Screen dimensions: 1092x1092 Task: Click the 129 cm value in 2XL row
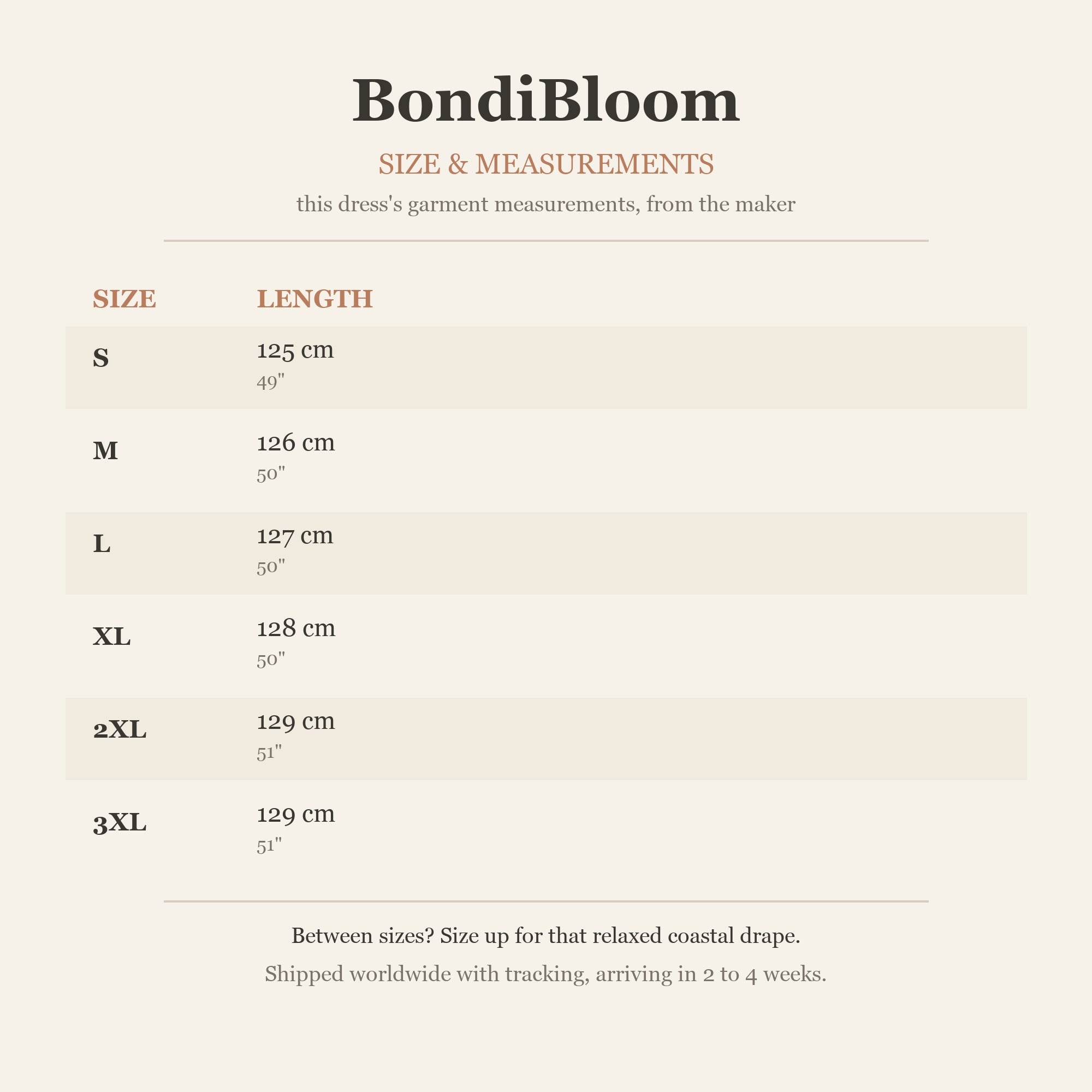[295, 721]
